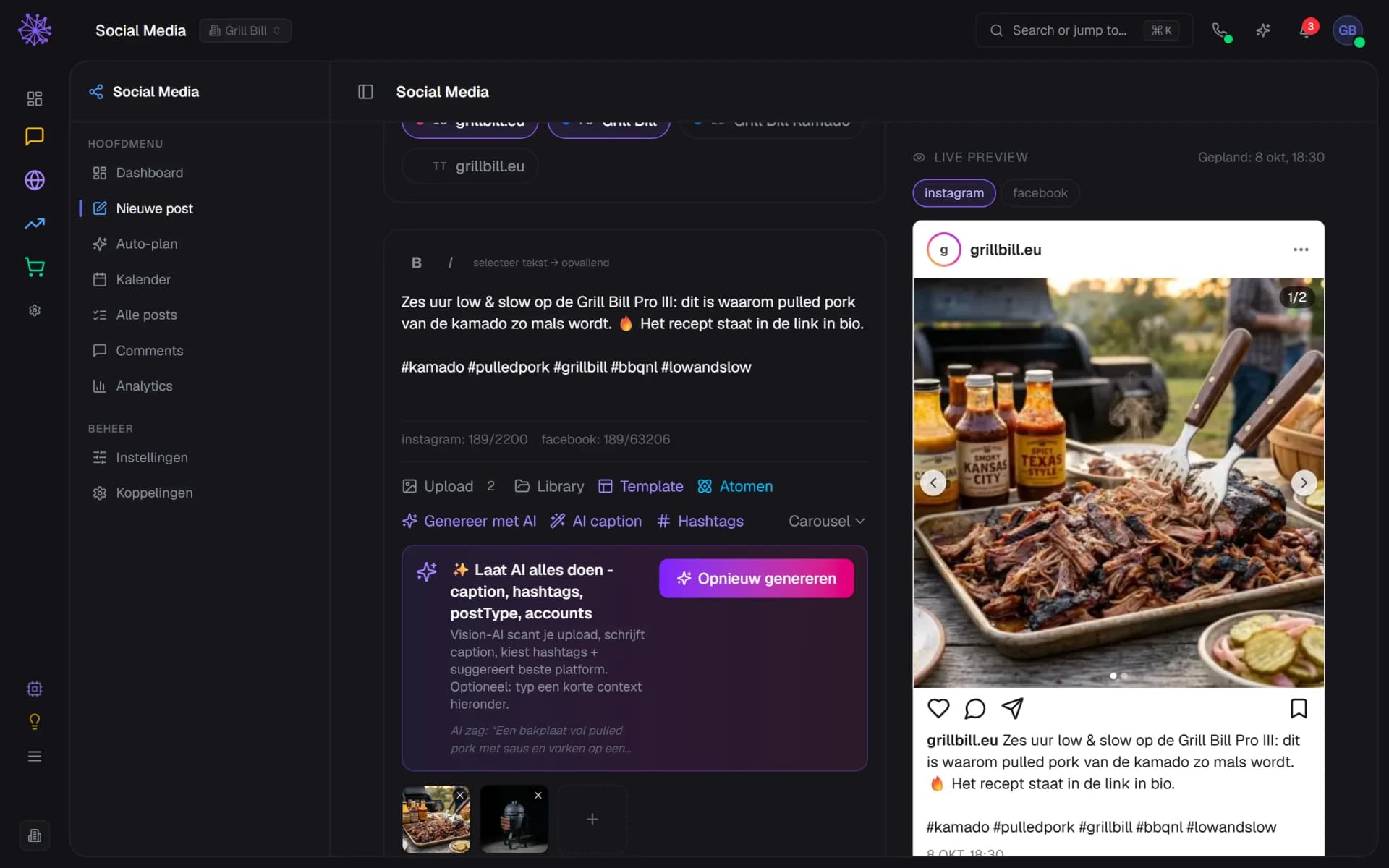Click the chat bubble icon in left rail
1389x868 pixels.
(x=35, y=136)
